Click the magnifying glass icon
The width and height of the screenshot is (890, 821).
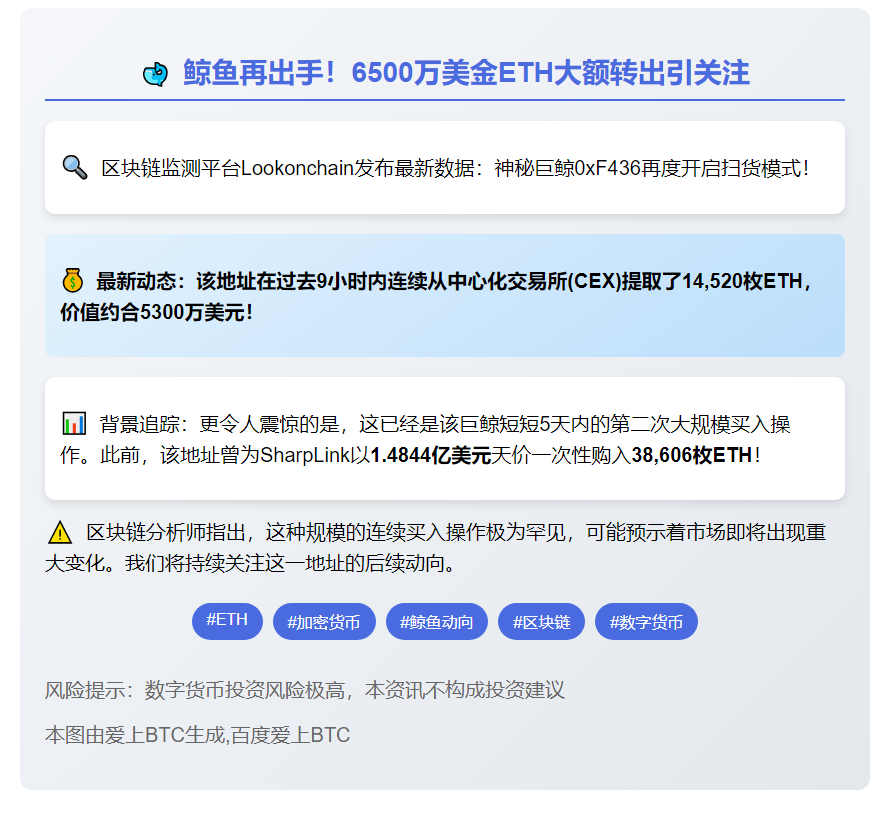75,167
